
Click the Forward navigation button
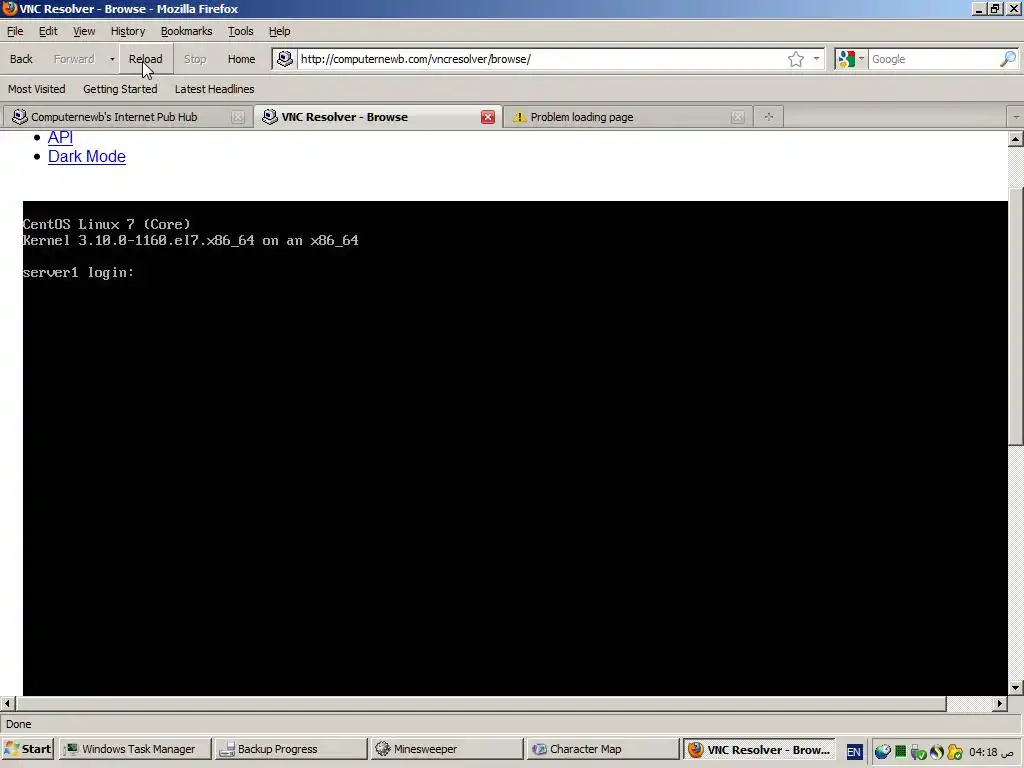coord(74,59)
